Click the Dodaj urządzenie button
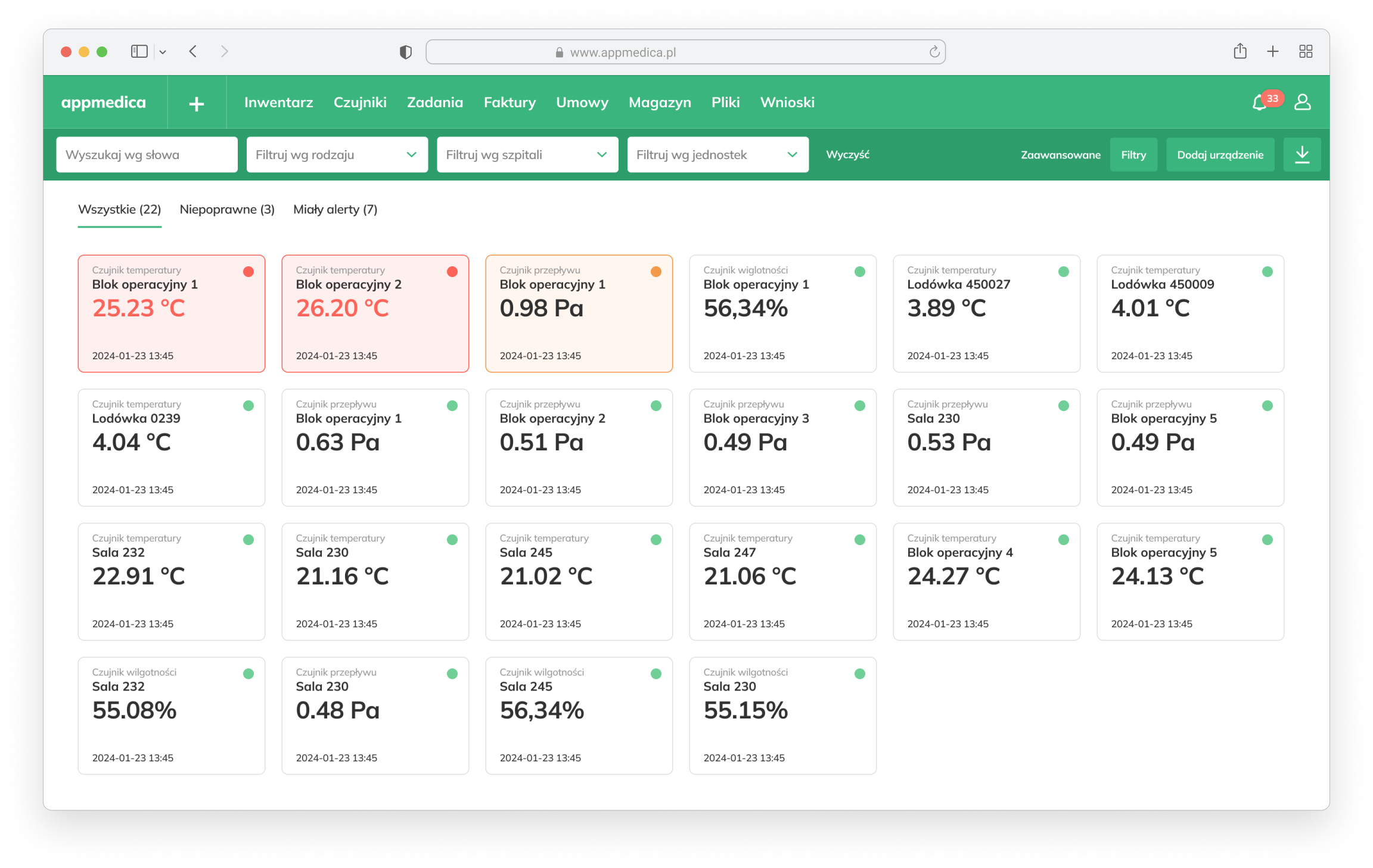The image size is (1373, 868). (x=1220, y=155)
